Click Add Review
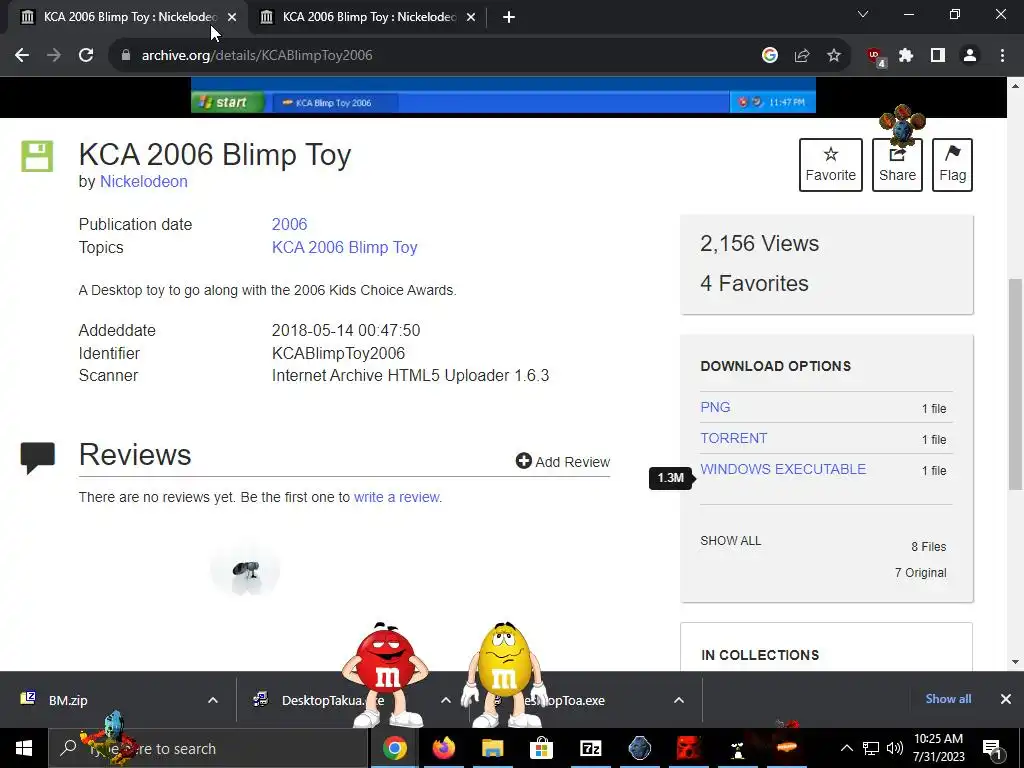This screenshot has height=768, width=1024. coord(563,462)
